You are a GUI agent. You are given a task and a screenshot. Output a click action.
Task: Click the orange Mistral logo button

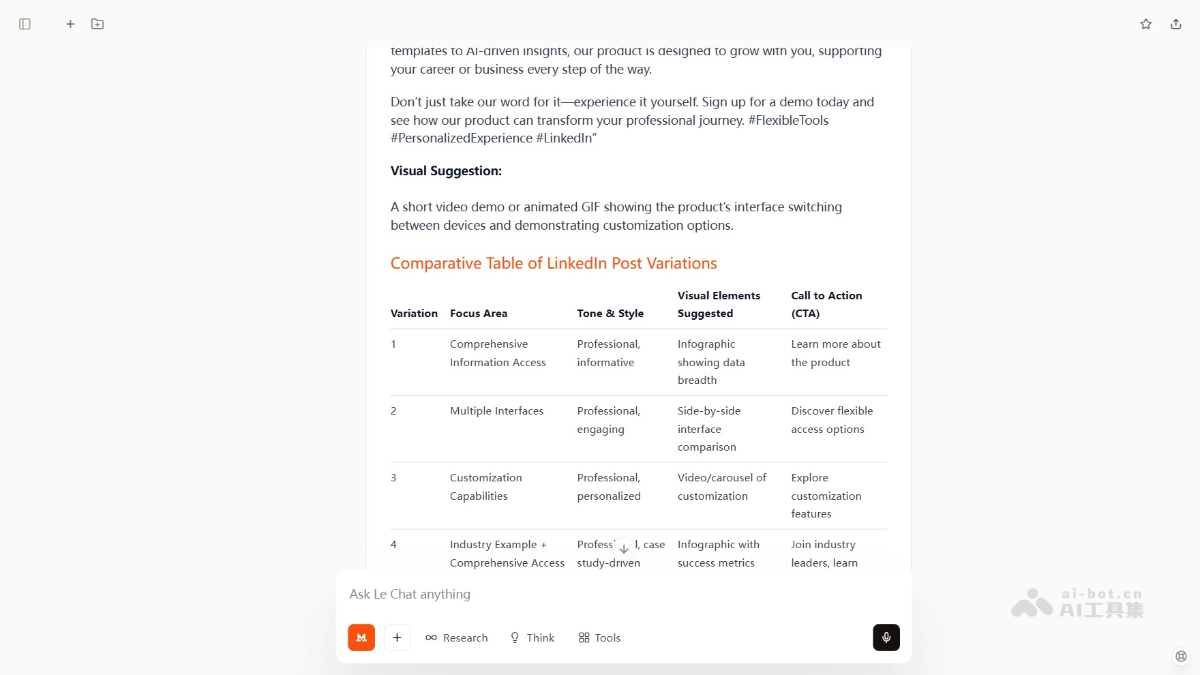[x=361, y=637]
